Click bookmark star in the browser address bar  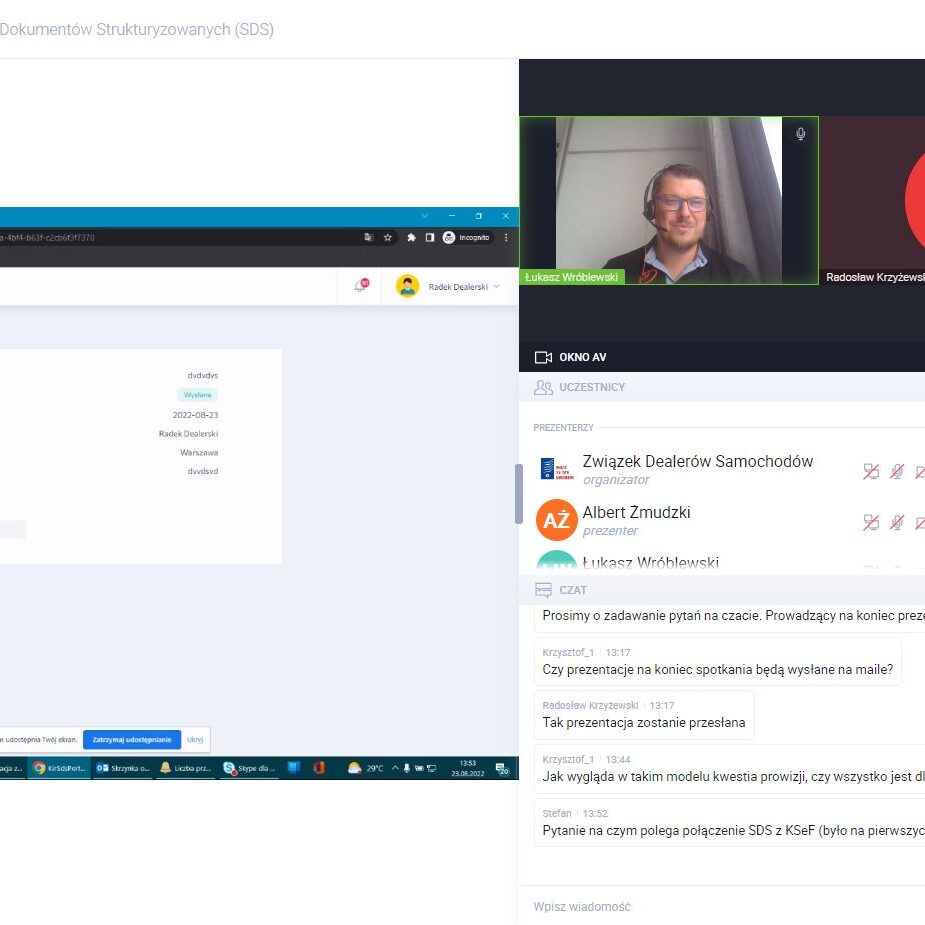click(388, 238)
